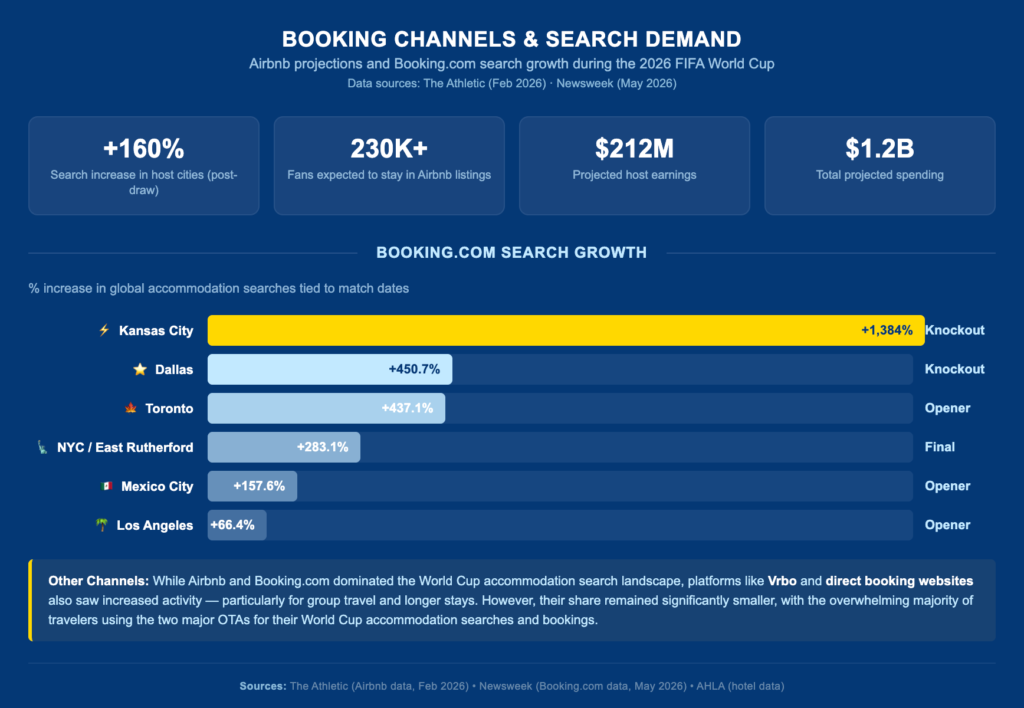Click the 'Knockout' tag on Dallas row
Viewport: 1024px width, 708px height.
(x=955, y=369)
